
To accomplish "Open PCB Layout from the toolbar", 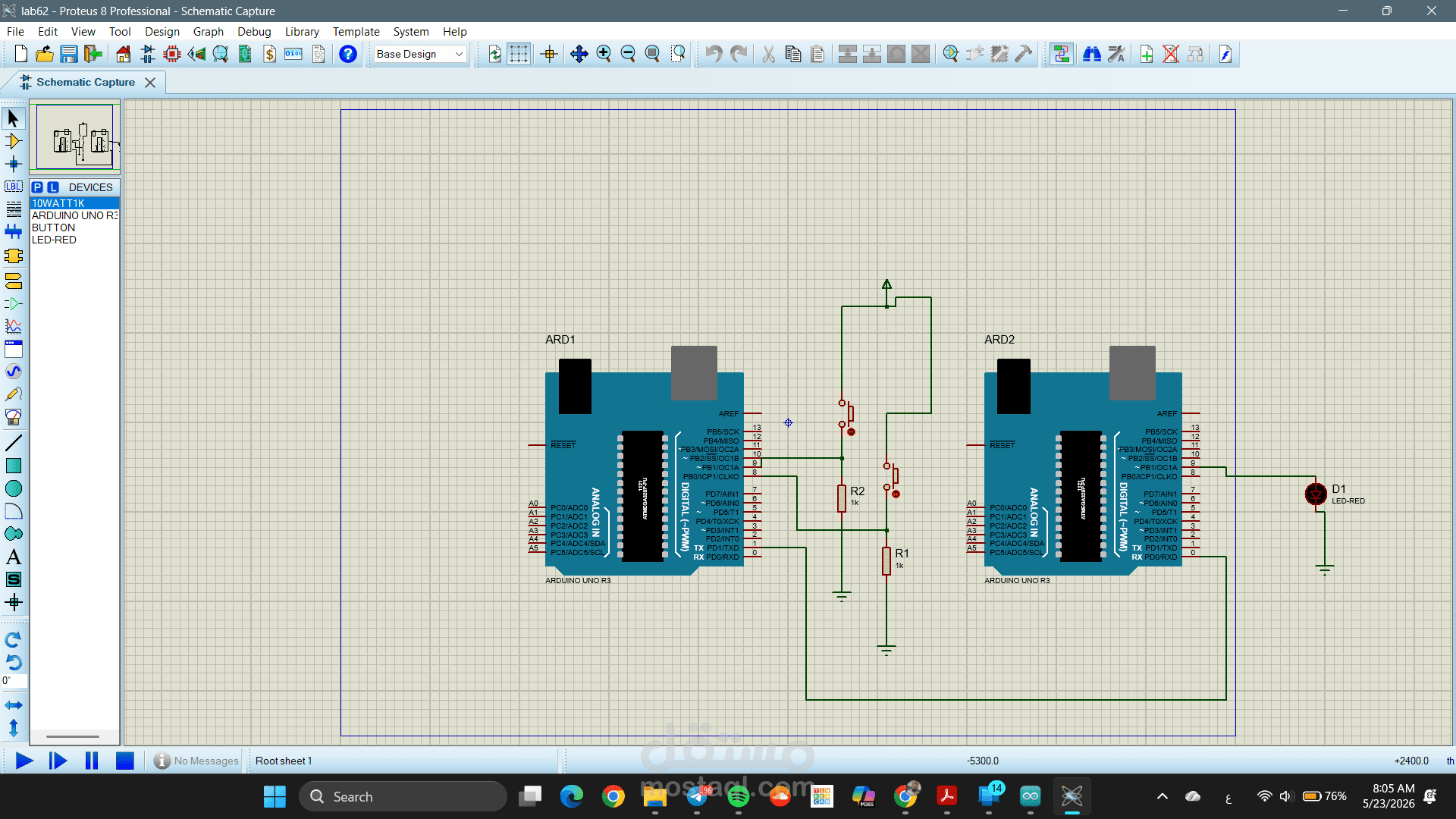I will (x=171, y=54).
